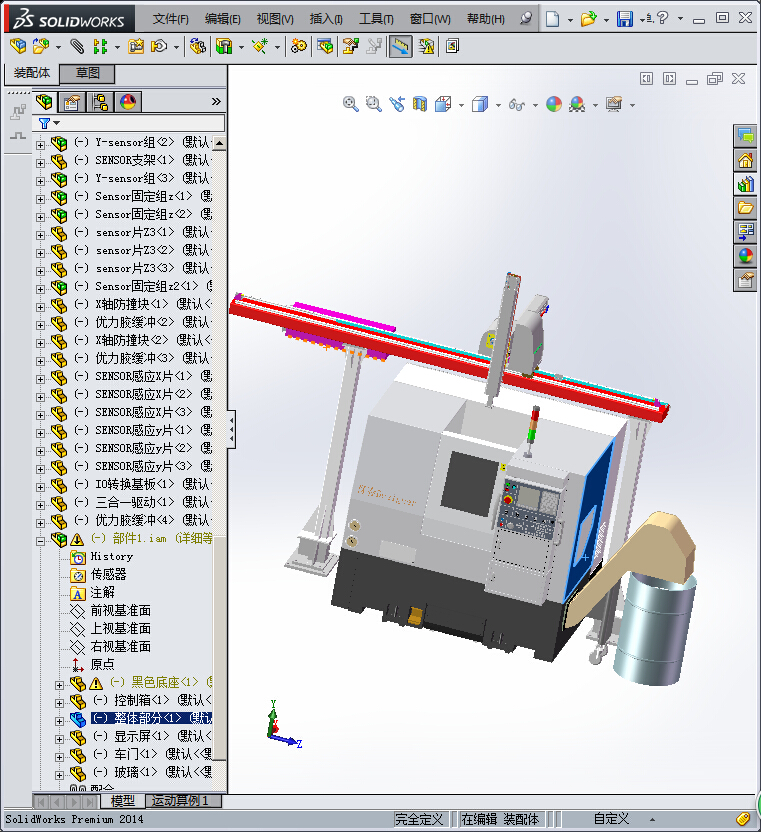This screenshot has width=761, height=832.
Task: Click the Assembly Features icon
Action: [224, 47]
